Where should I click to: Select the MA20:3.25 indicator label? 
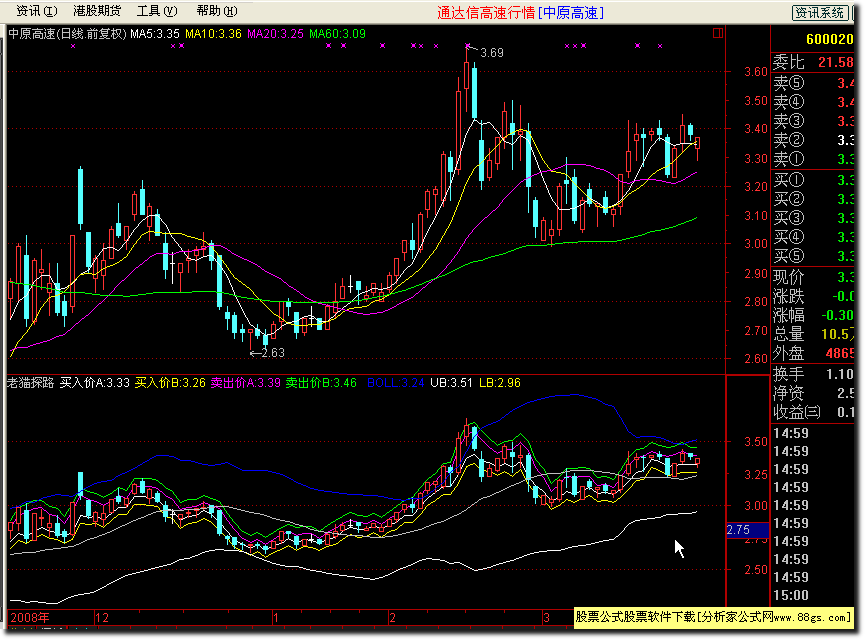(x=275, y=34)
